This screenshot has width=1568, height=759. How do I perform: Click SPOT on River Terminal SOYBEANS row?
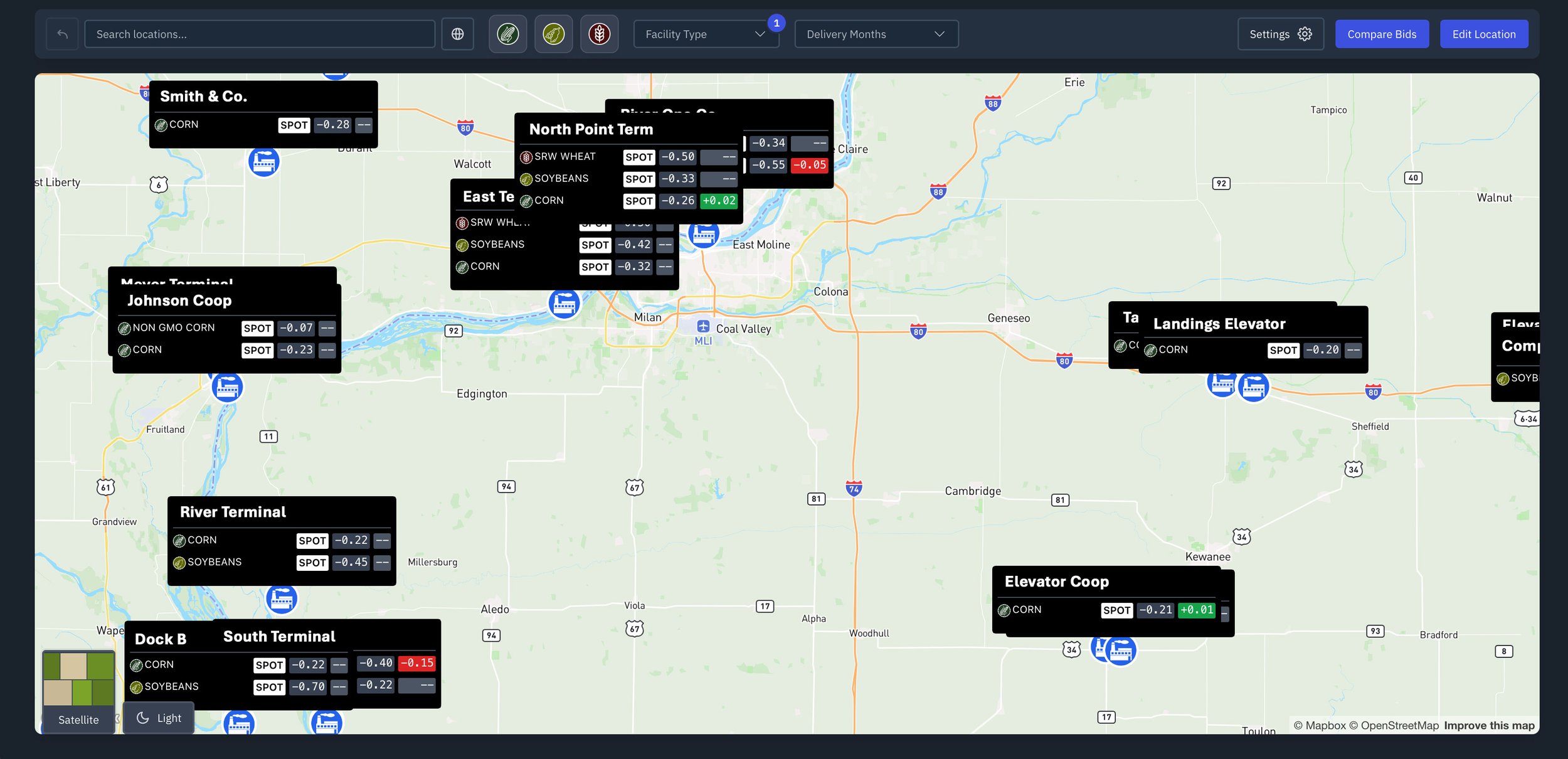[x=312, y=563]
